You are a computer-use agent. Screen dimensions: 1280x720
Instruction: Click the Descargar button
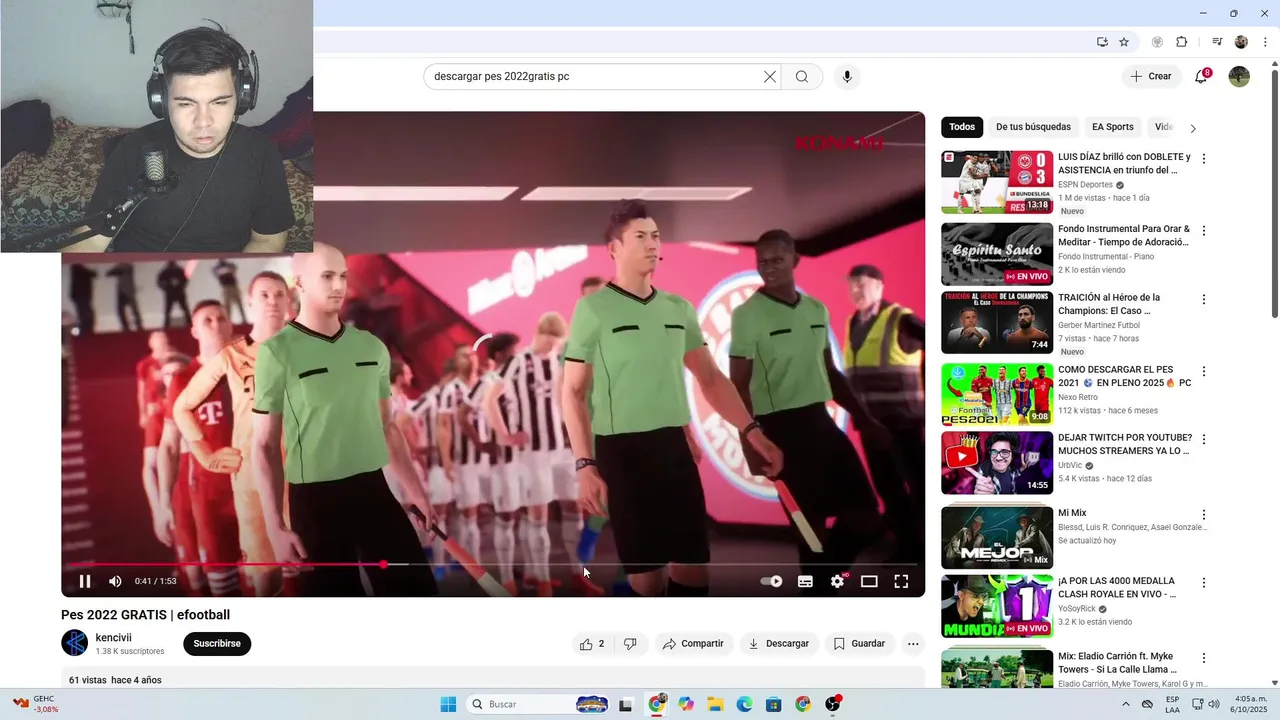779,644
